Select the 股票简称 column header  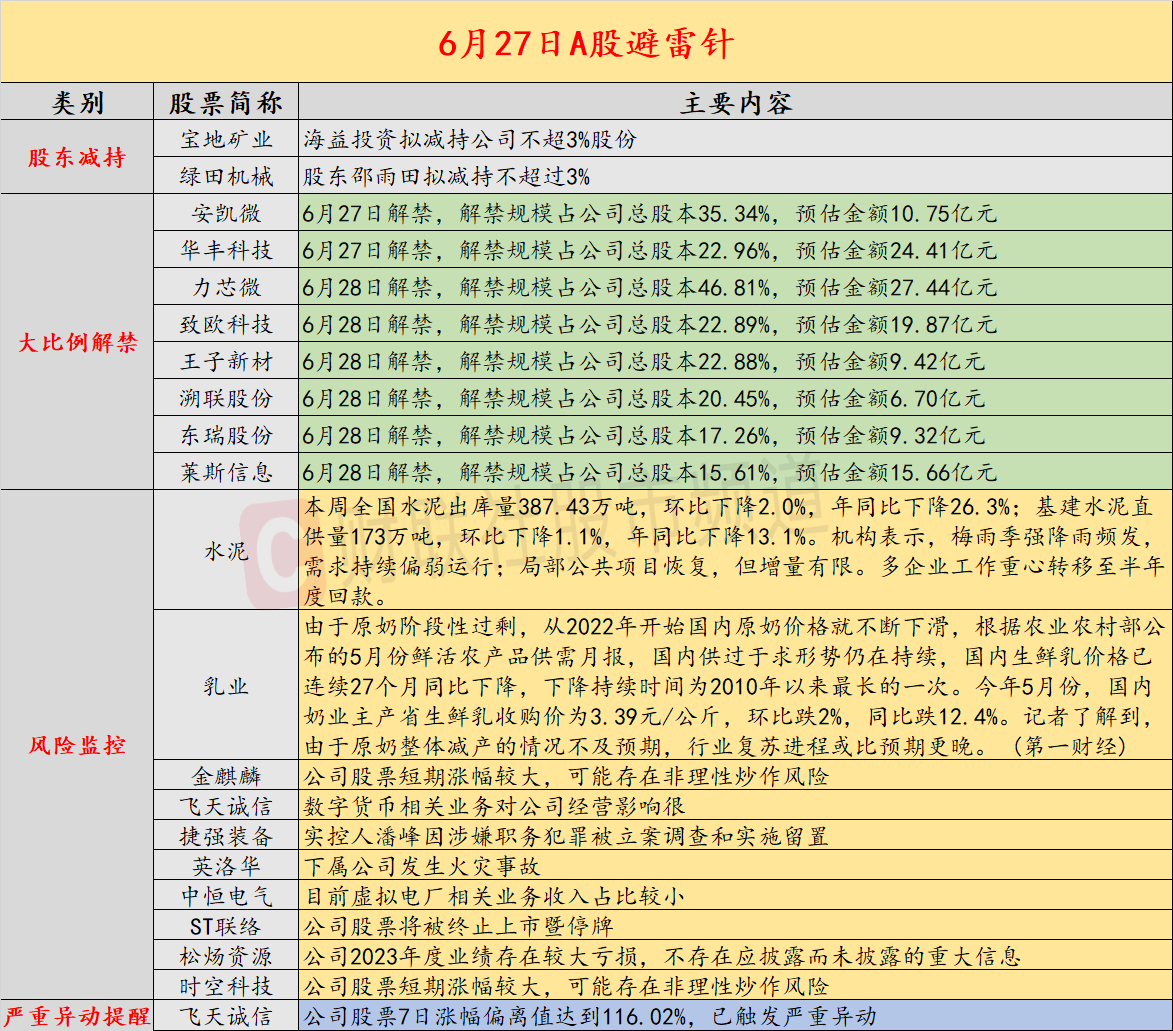(226, 103)
